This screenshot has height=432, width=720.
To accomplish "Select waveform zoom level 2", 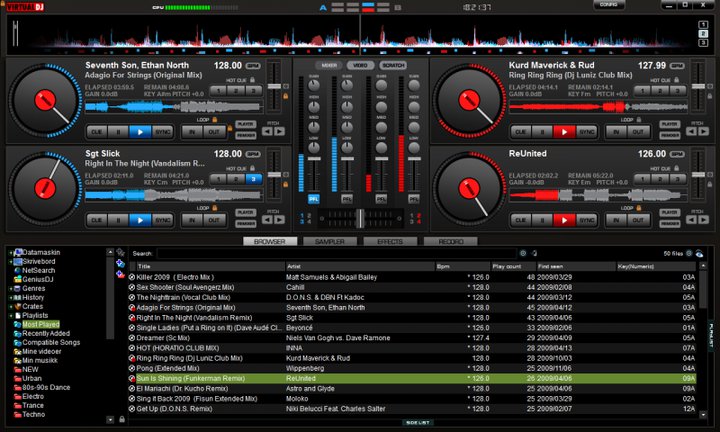I will [x=703, y=34].
